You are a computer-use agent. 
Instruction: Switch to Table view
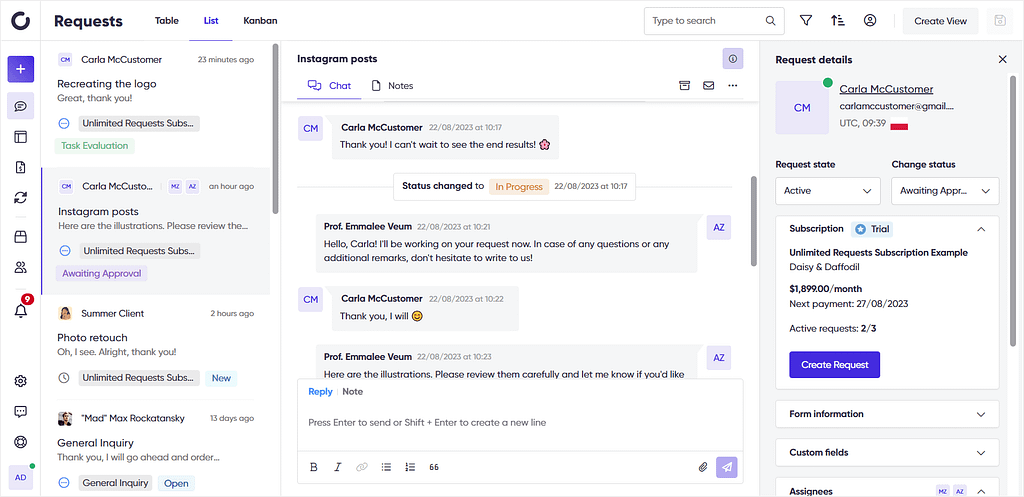167,21
